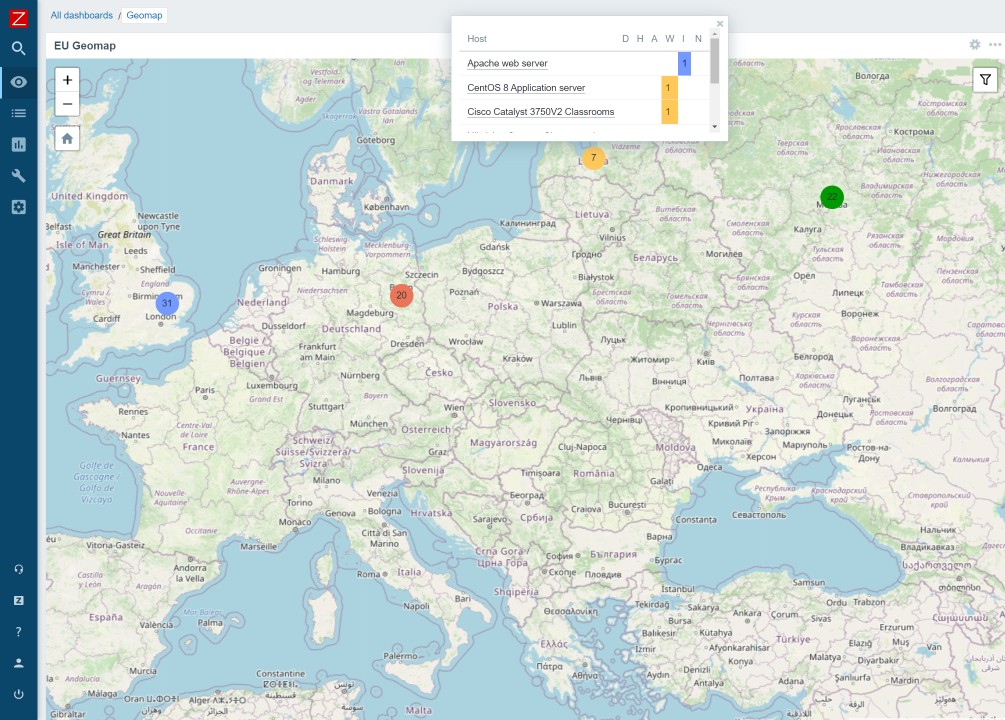Go to All dashboards breadcrumb

coord(81,15)
